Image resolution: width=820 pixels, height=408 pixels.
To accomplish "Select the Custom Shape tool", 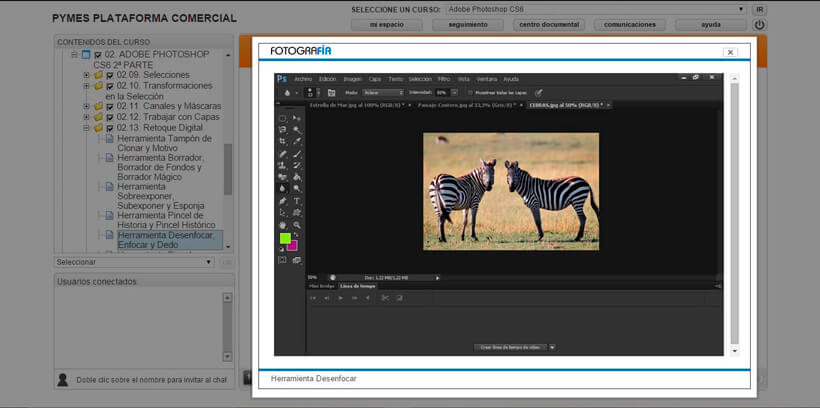I will (x=297, y=212).
